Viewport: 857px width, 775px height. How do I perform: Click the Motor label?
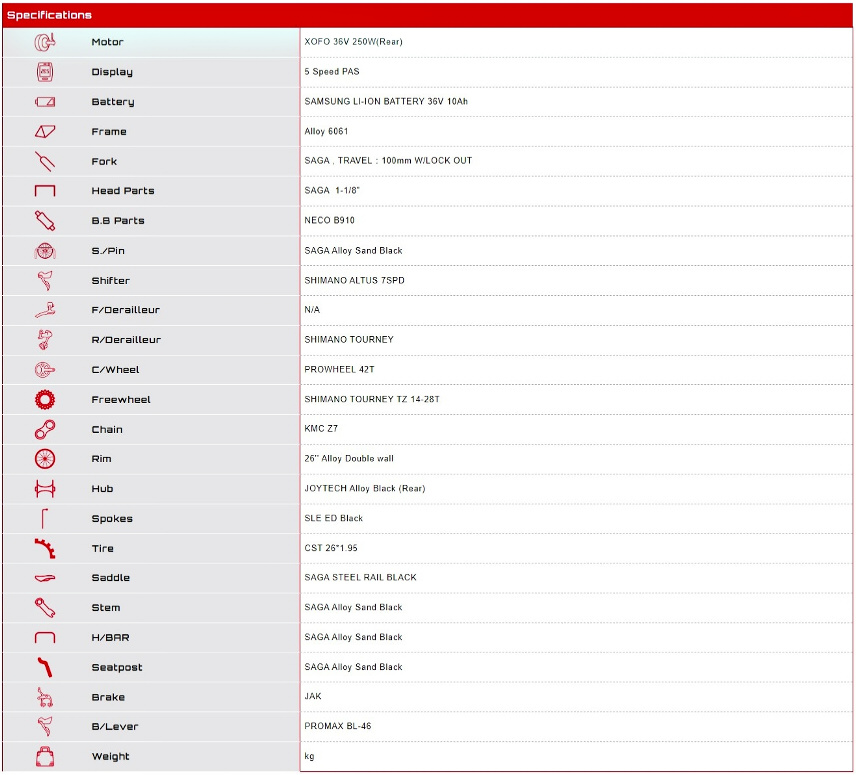(x=107, y=42)
